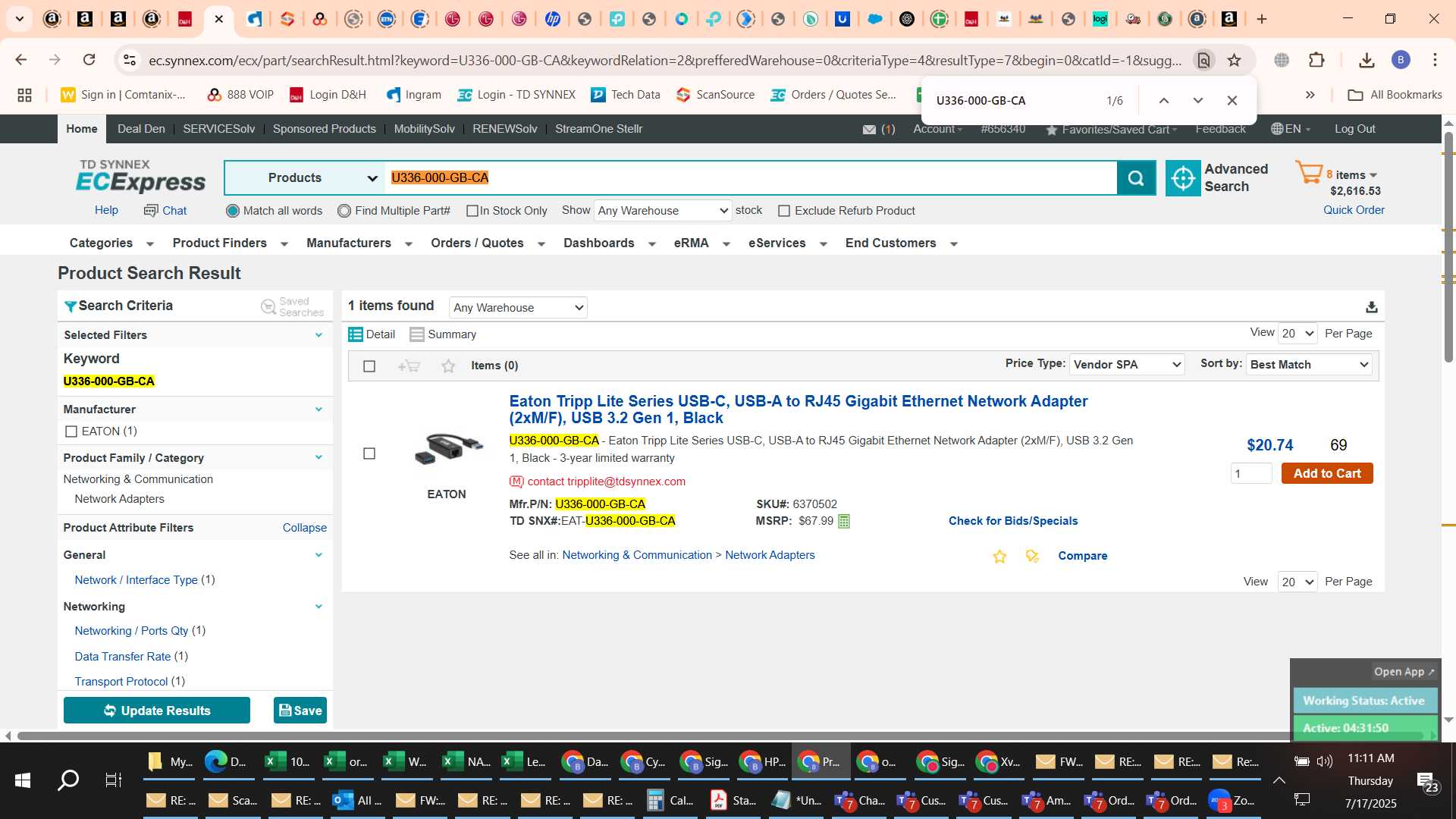Open Deal Den menu item
This screenshot has height=819, width=1456.
point(141,129)
